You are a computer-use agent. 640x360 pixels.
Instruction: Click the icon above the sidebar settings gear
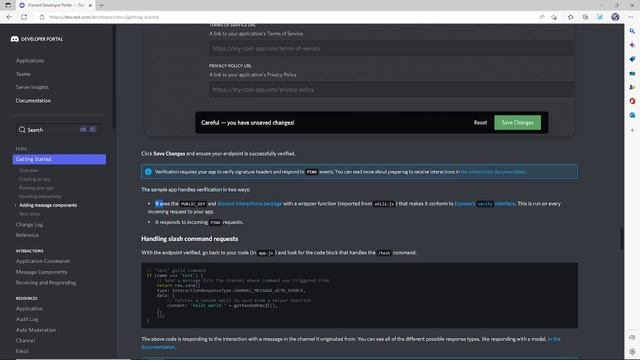pos(632,338)
